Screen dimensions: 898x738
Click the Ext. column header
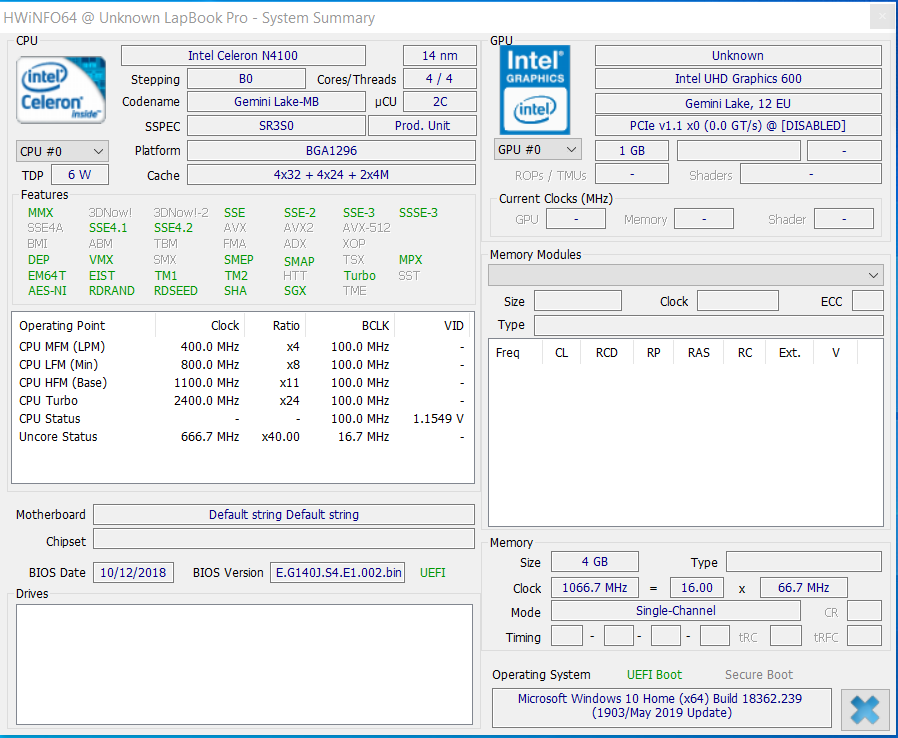(x=789, y=353)
